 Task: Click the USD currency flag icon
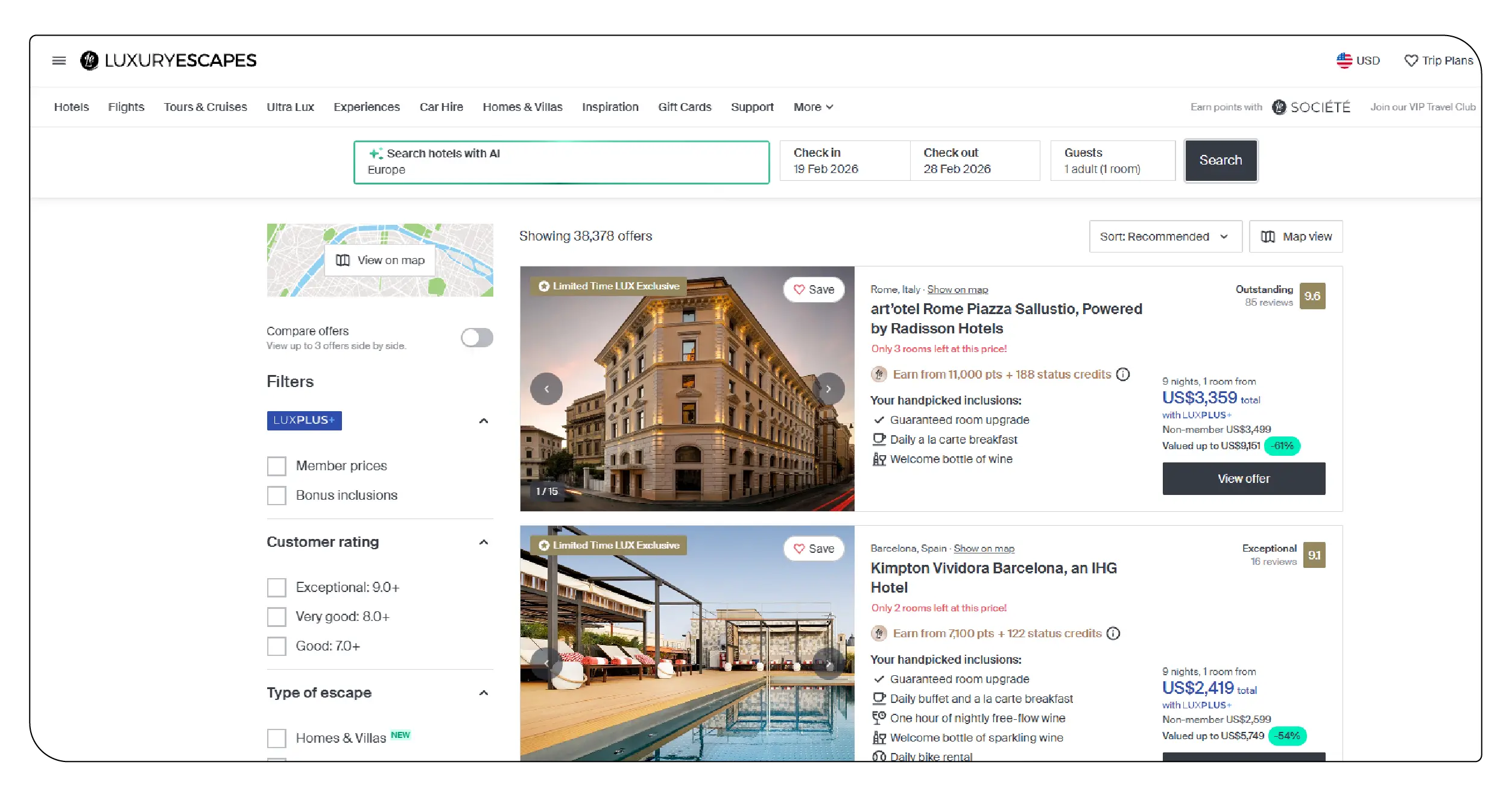(x=1344, y=60)
